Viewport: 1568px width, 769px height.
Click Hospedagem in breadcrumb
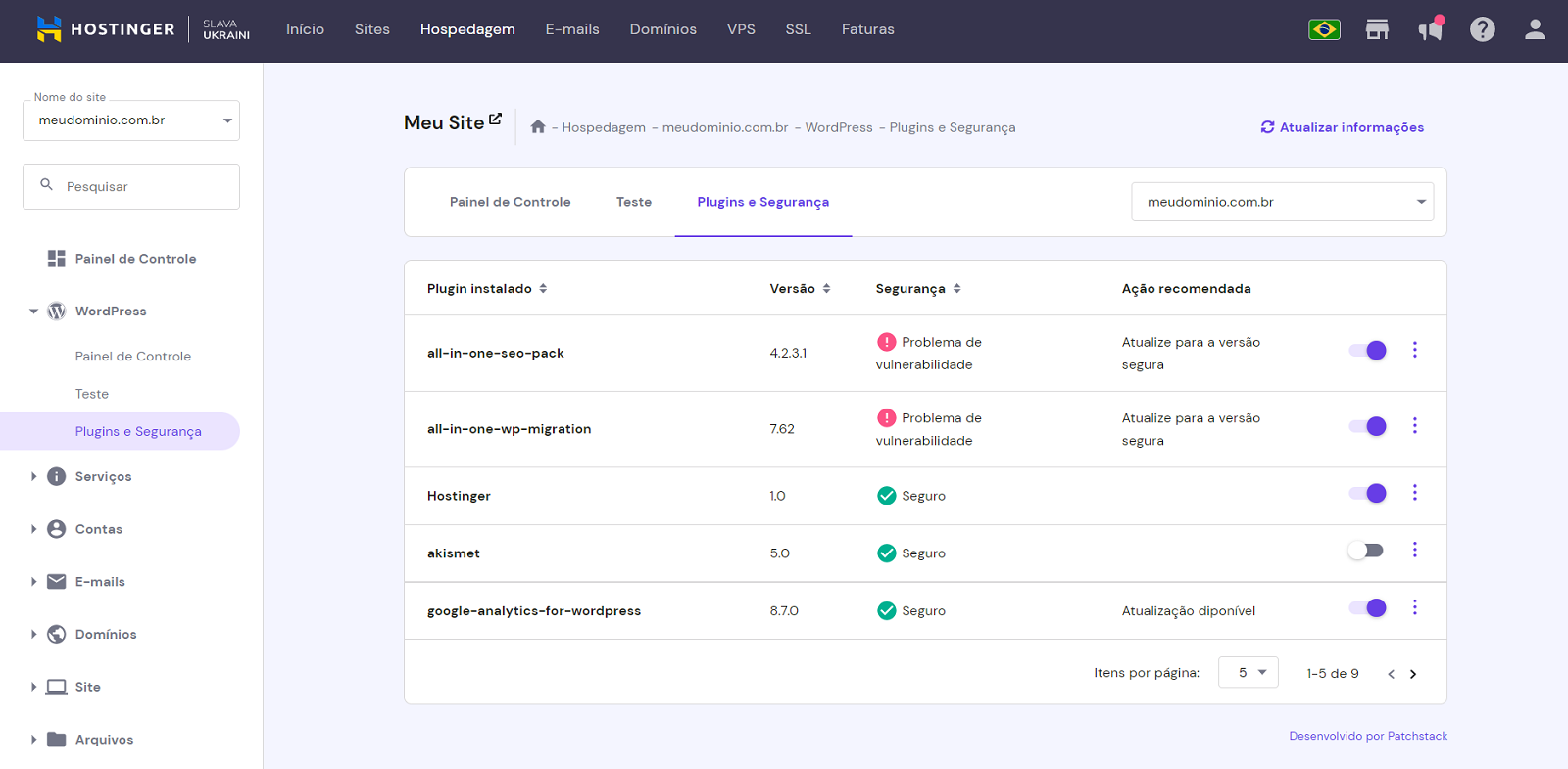coord(604,127)
